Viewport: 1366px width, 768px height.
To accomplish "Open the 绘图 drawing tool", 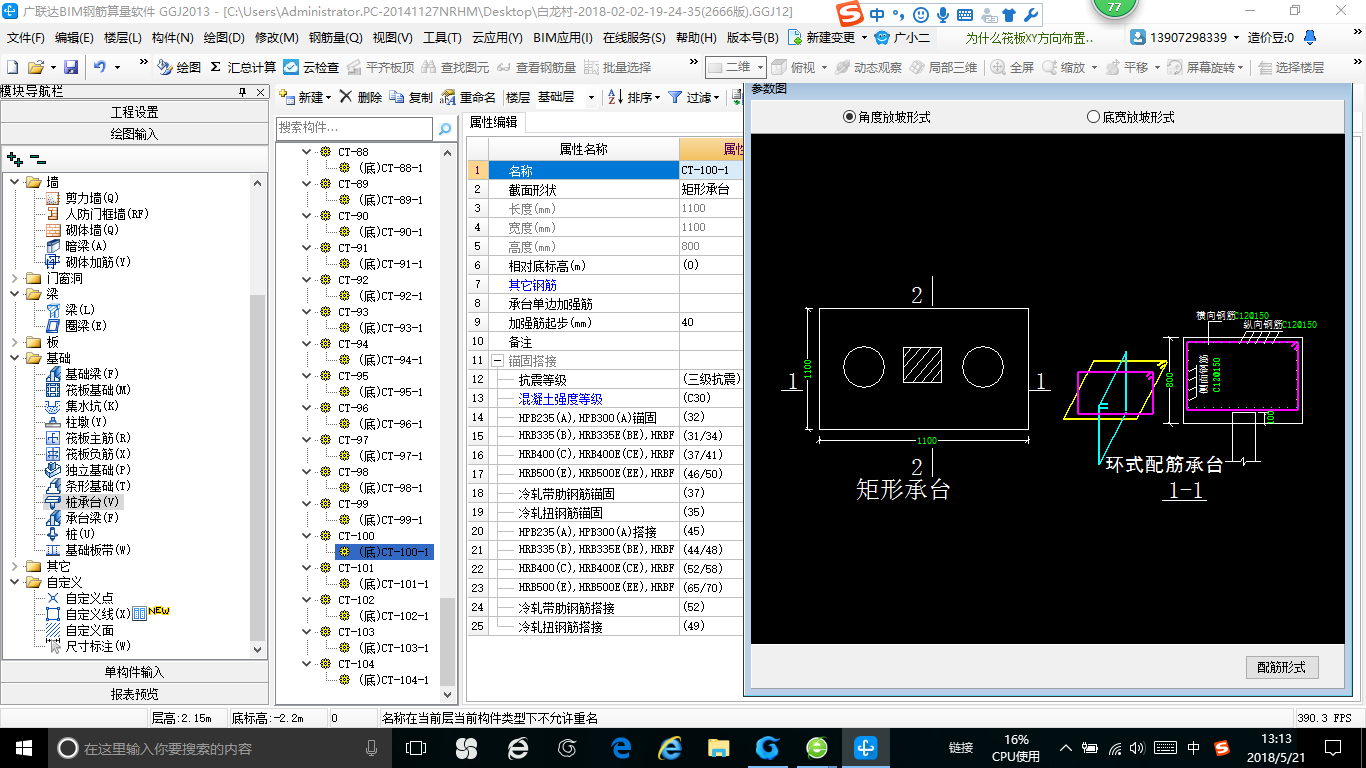I will coord(179,67).
